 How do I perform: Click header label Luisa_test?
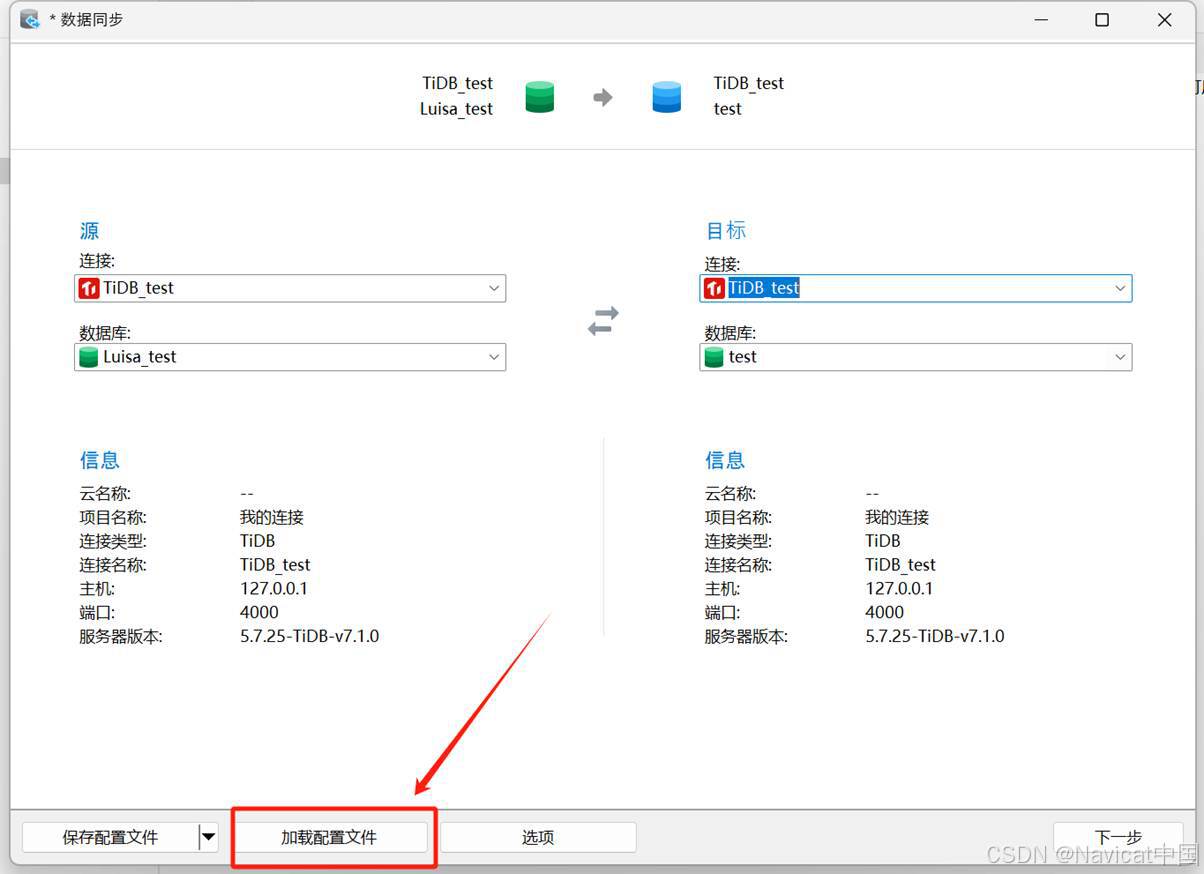pyautogui.click(x=456, y=109)
